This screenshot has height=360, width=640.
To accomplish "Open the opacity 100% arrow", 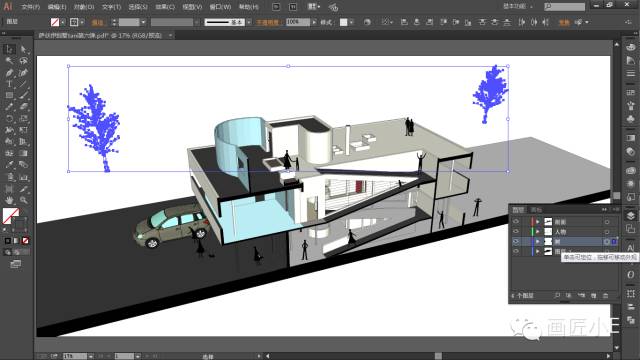I will (x=314, y=22).
